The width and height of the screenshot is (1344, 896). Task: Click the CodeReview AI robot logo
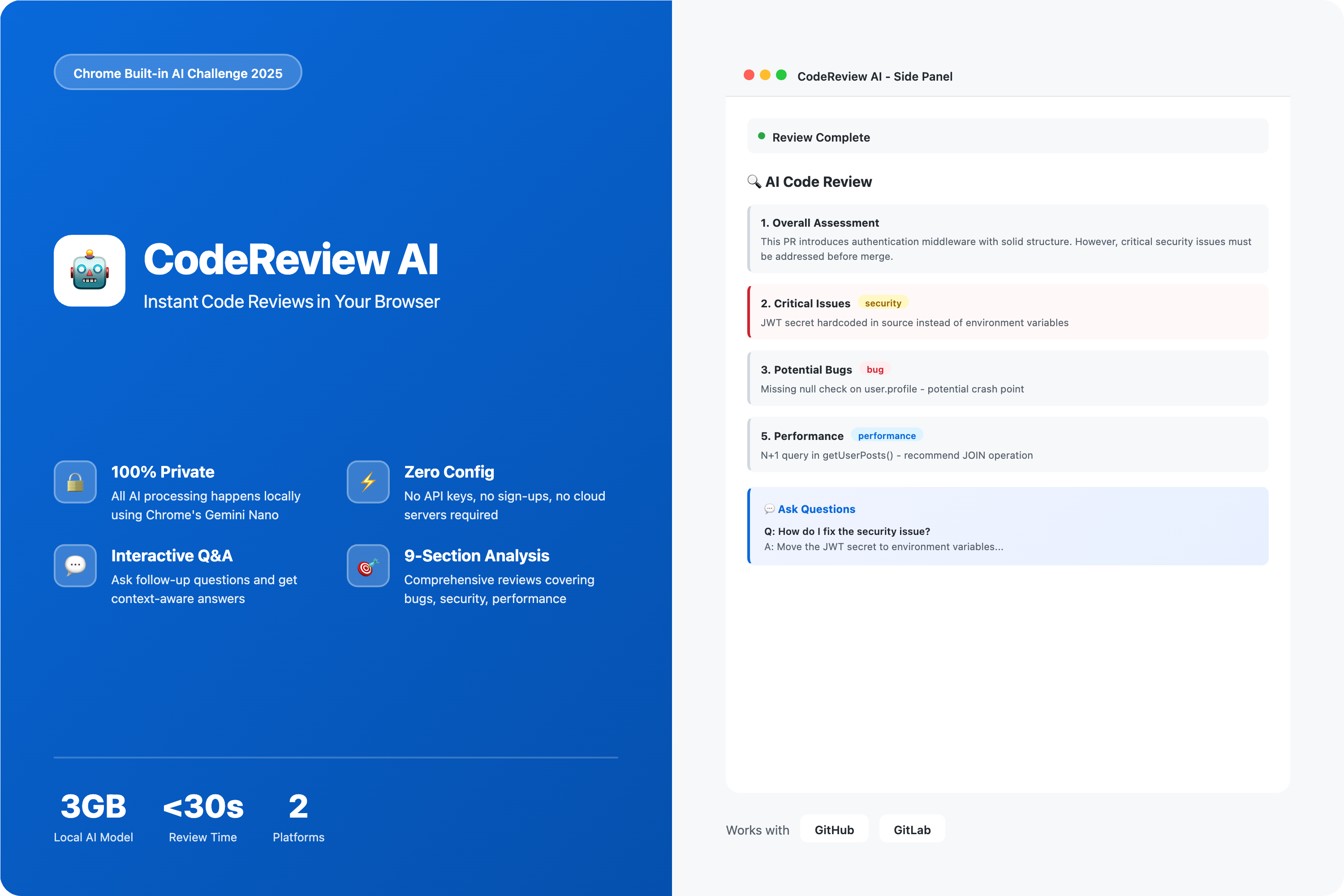tap(90, 270)
